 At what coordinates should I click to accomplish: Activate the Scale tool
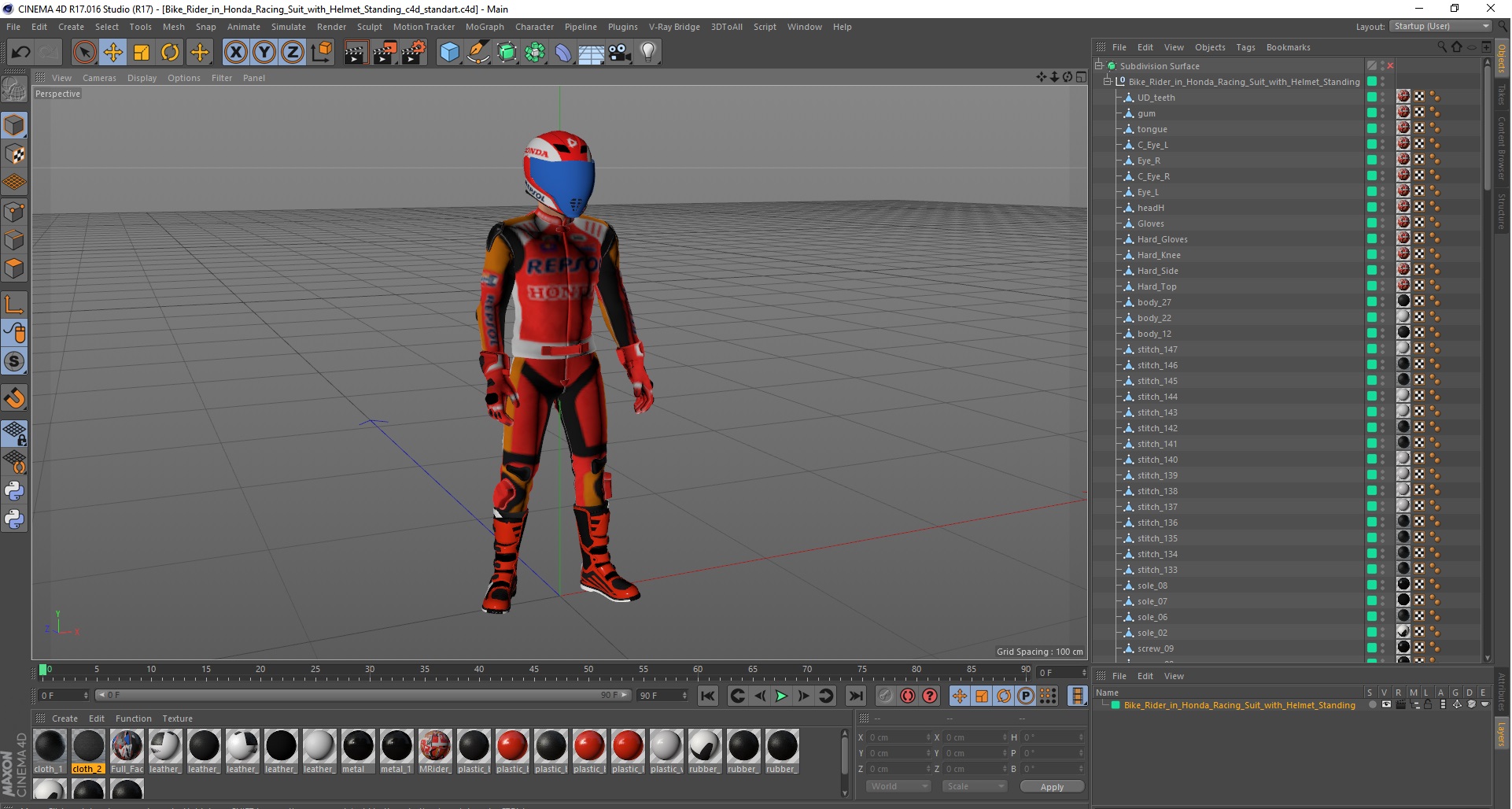click(x=142, y=53)
